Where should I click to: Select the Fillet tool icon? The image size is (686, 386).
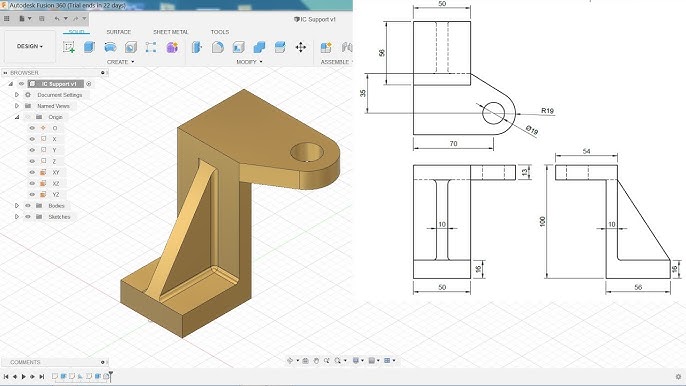click(217, 47)
